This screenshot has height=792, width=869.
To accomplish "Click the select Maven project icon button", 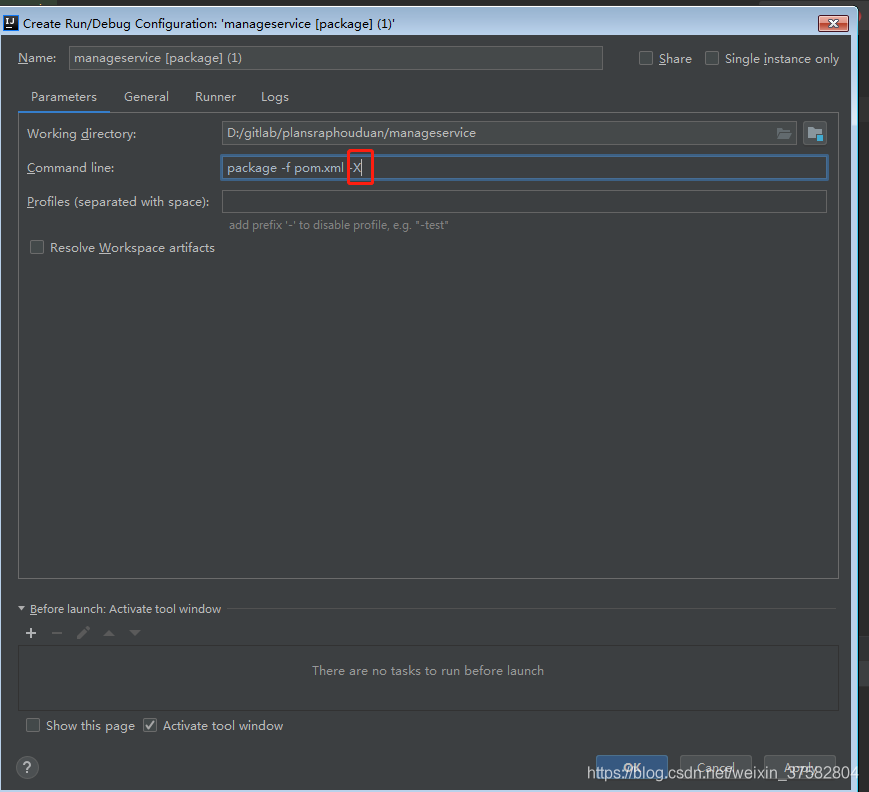I will tap(815, 134).
